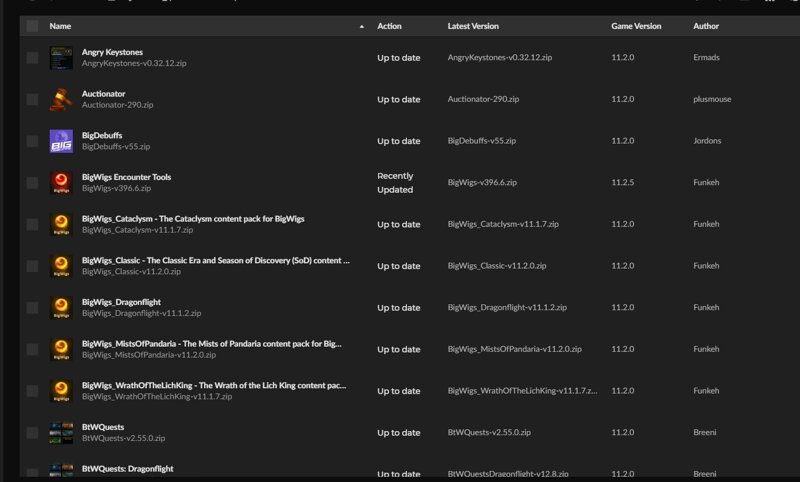Sort by Latest Version column header
Screen dimensions: 800x482
473,26
